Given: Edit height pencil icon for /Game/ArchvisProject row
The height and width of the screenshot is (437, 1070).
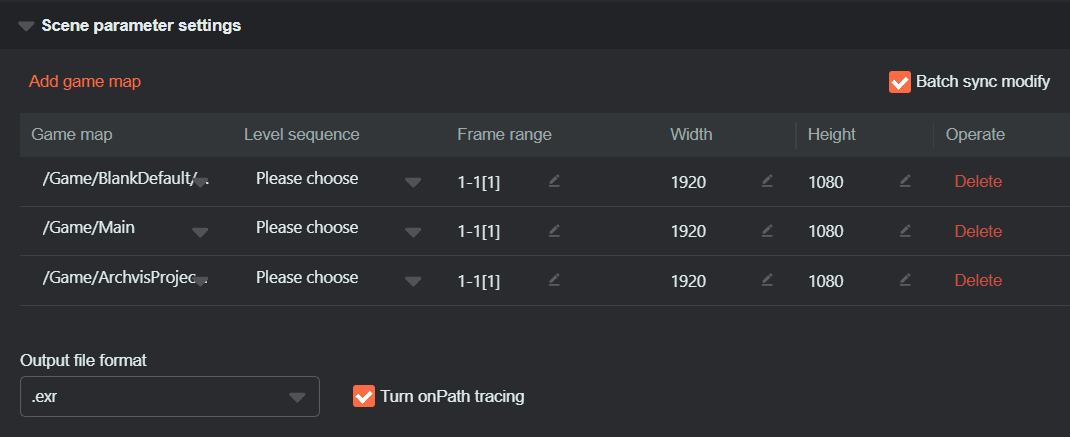Looking at the screenshot, I should coord(905,280).
